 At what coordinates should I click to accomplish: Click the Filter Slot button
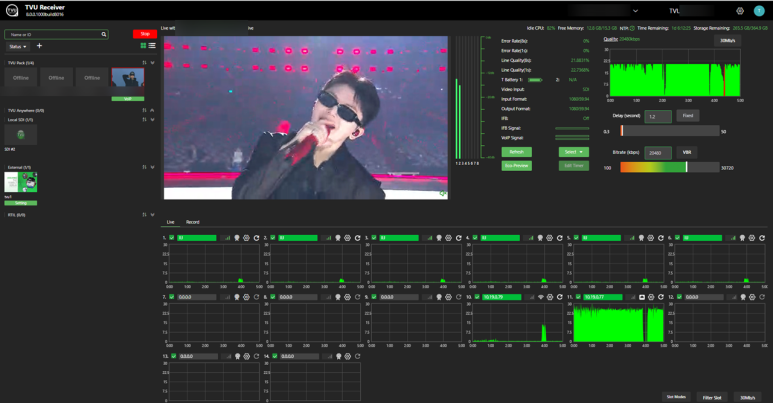711,398
